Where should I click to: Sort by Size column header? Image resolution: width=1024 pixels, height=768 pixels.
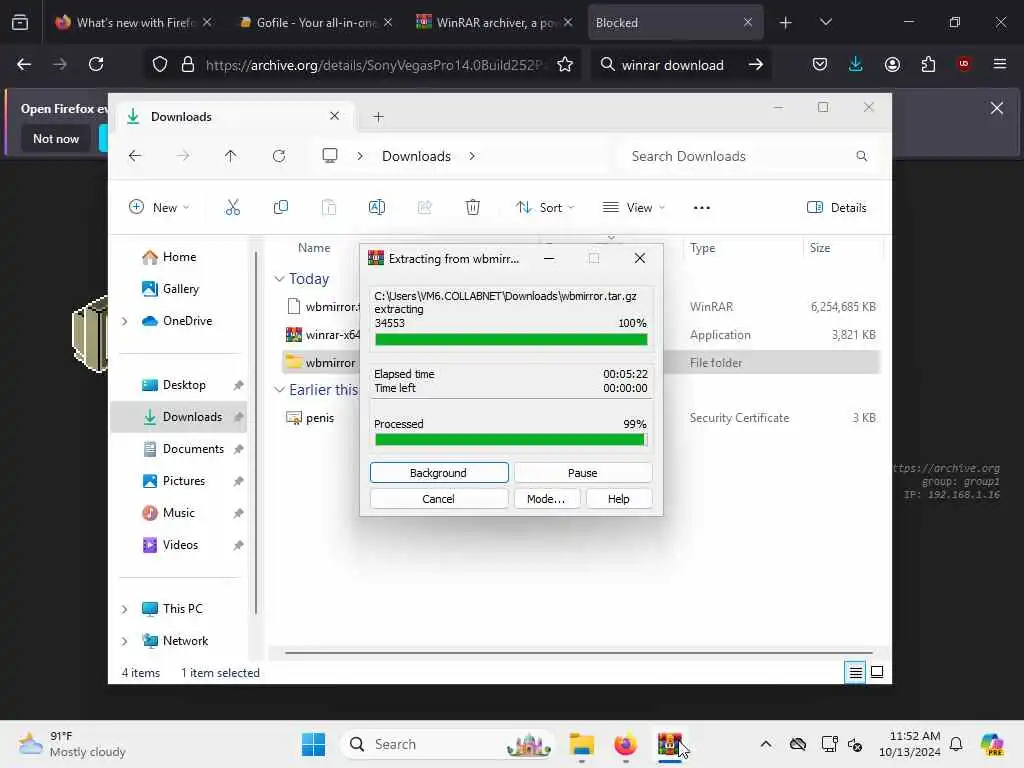tap(820, 248)
